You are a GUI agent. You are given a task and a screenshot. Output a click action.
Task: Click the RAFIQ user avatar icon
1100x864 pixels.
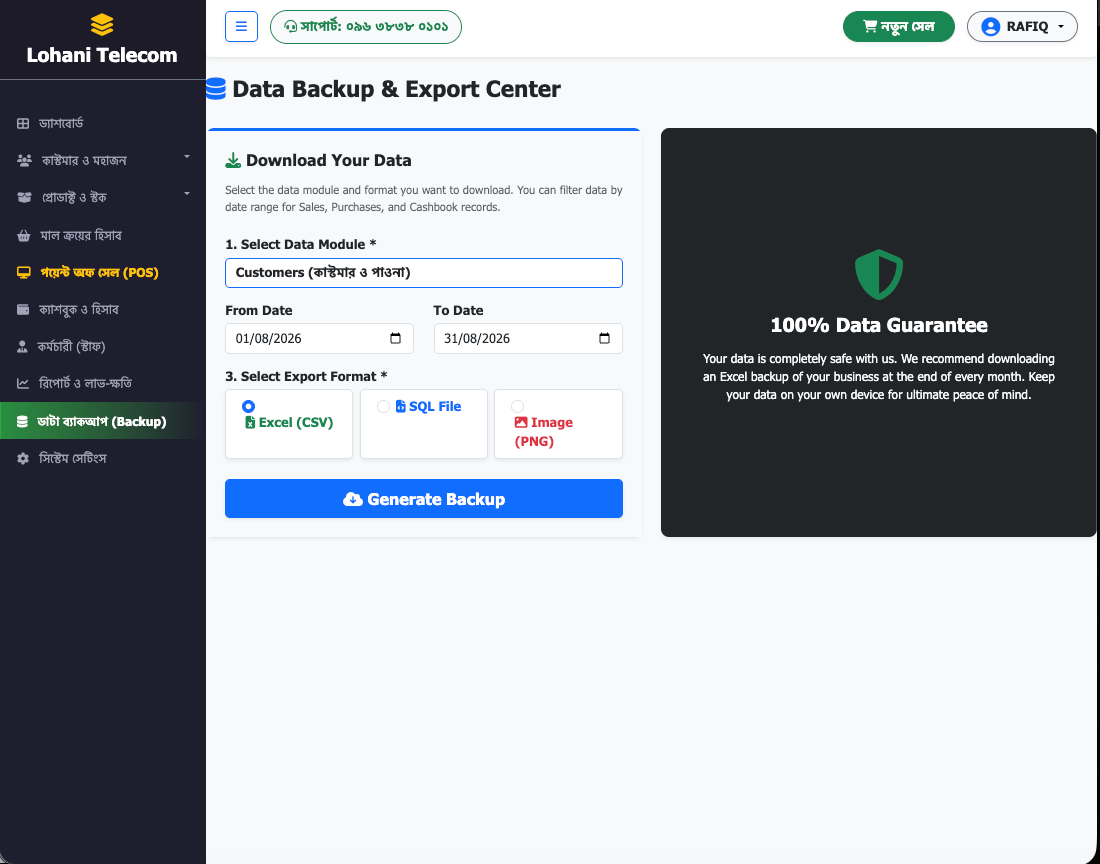coord(991,27)
